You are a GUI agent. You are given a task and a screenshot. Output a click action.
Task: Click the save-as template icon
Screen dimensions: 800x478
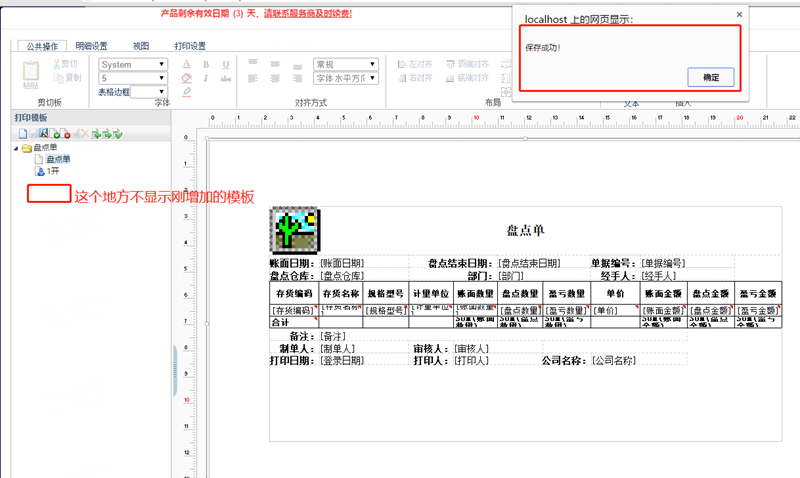[44, 134]
